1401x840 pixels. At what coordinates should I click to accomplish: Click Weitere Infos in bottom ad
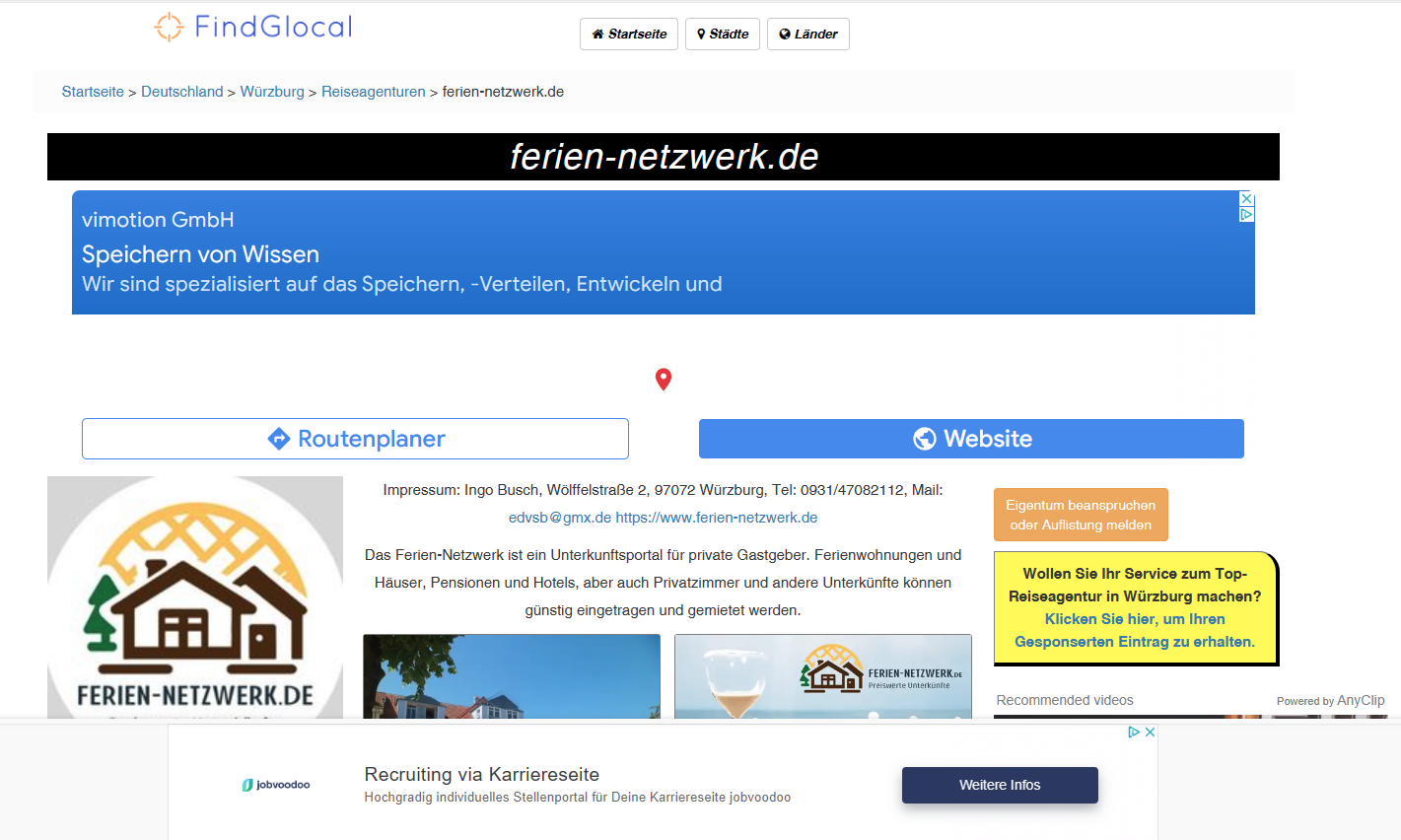(x=1000, y=785)
